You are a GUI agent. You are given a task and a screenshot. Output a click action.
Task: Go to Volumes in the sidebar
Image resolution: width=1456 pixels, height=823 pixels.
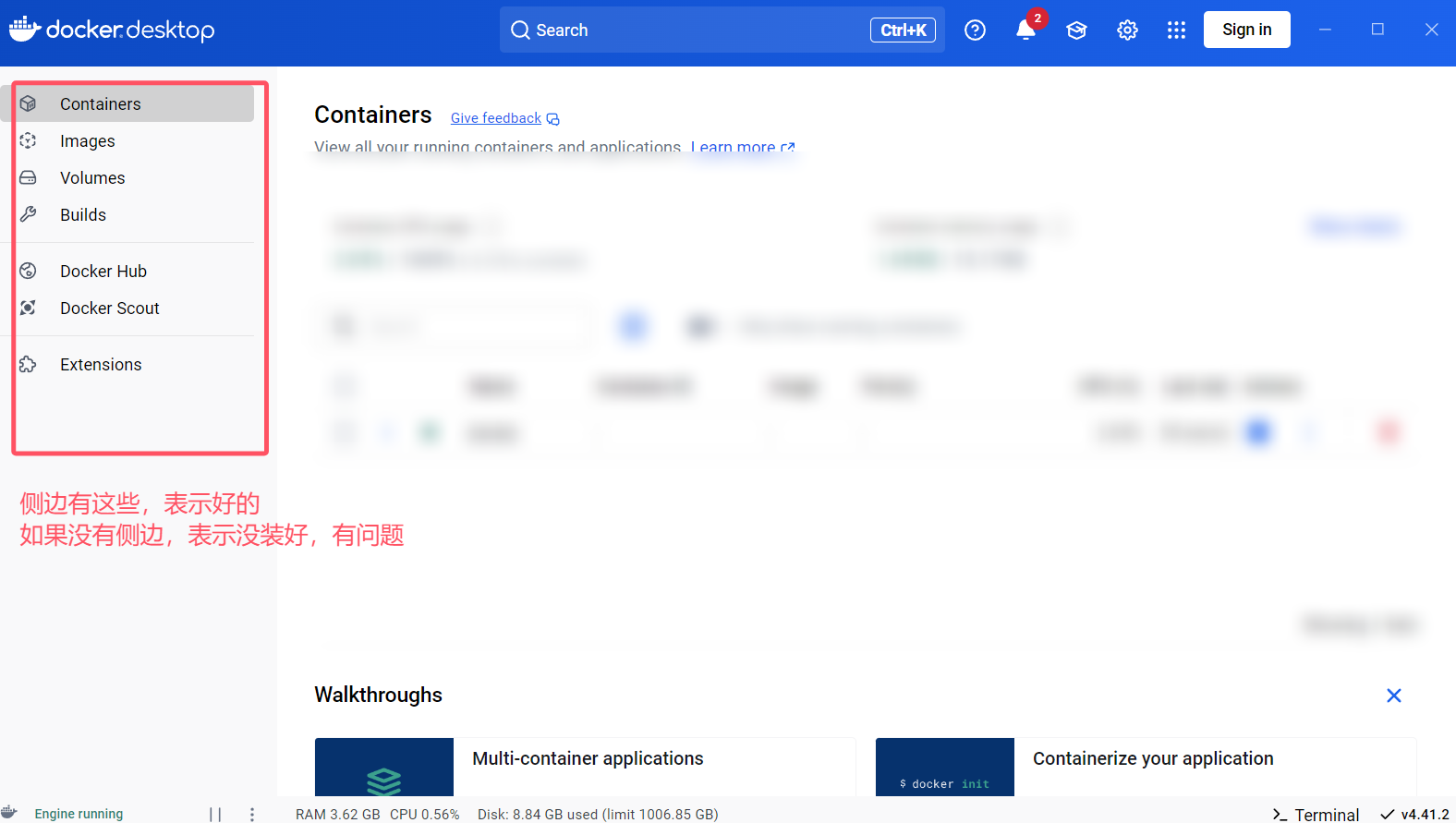[129, 177]
